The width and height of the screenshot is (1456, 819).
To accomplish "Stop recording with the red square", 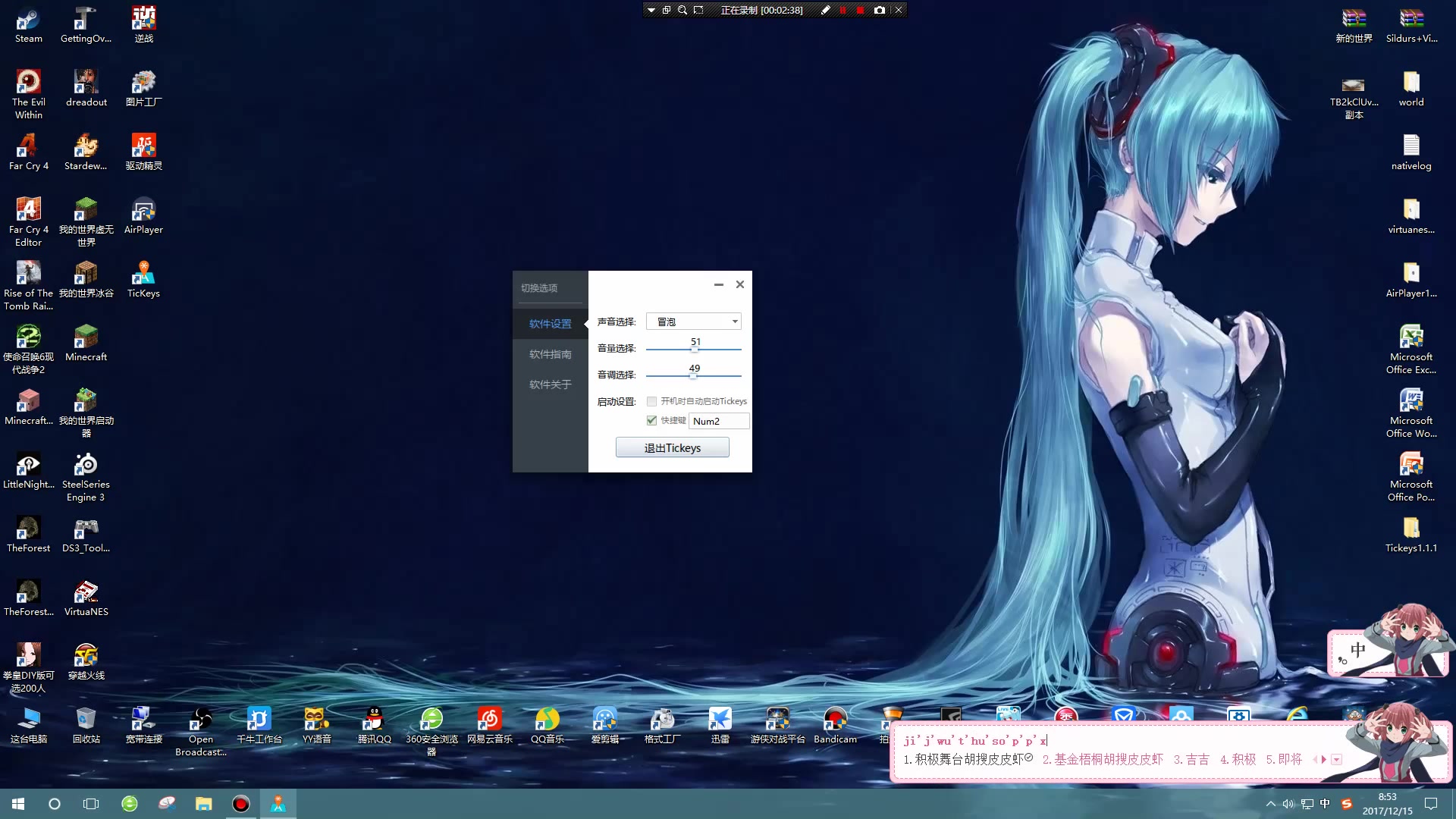I will pos(860,10).
